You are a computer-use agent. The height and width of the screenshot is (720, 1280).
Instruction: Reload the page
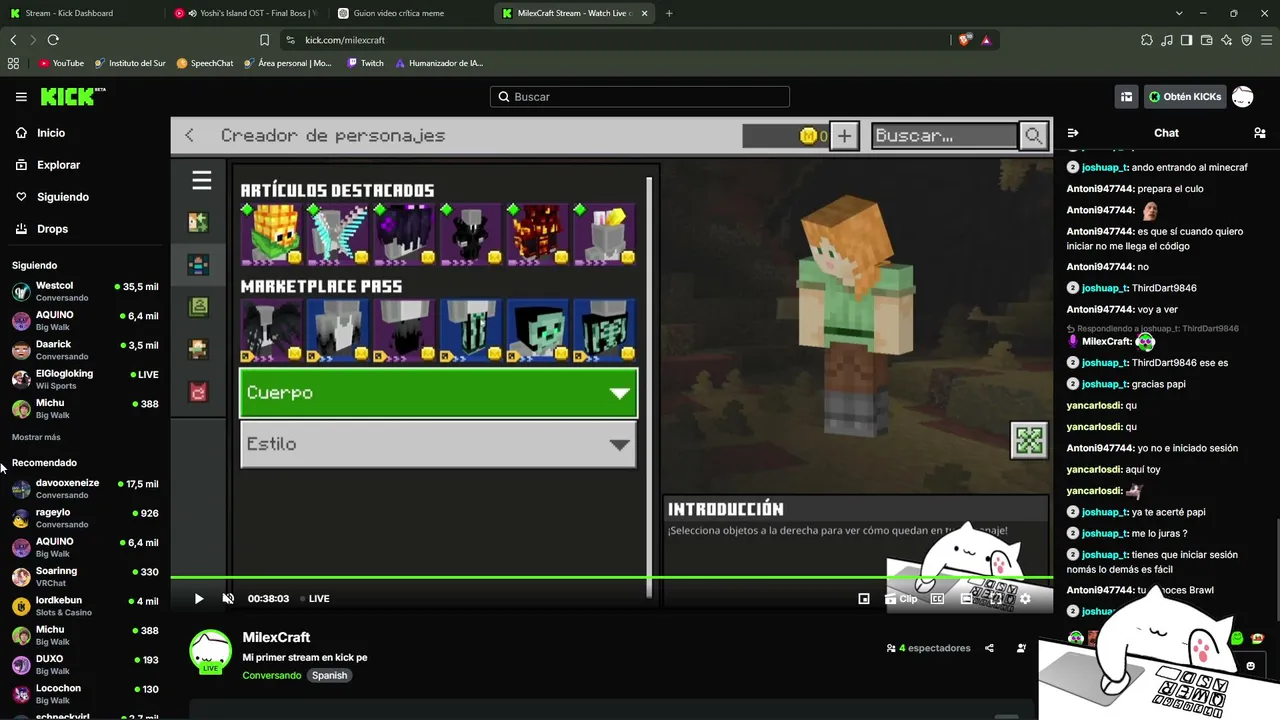53,40
